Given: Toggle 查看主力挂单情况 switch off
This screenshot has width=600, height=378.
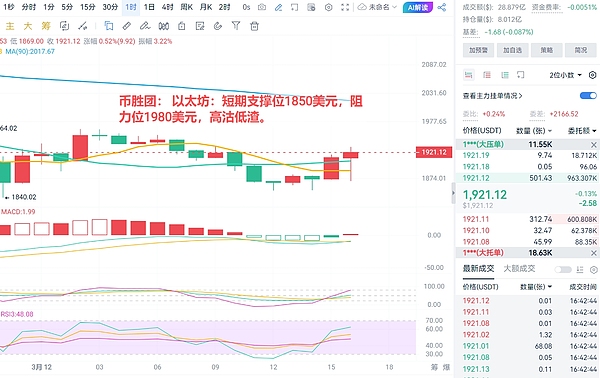Looking at the screenshot, I should [x=588, y=96].
